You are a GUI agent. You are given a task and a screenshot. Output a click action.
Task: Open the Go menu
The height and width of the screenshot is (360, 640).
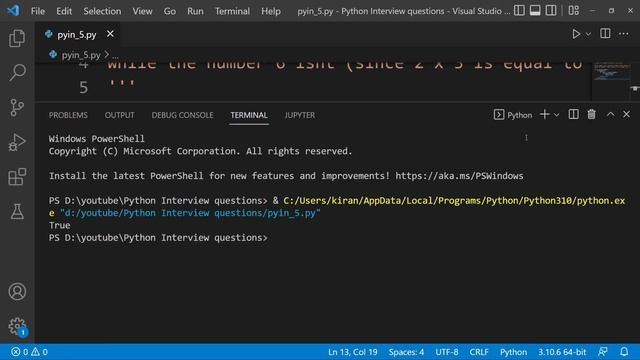tap(170, 11)
